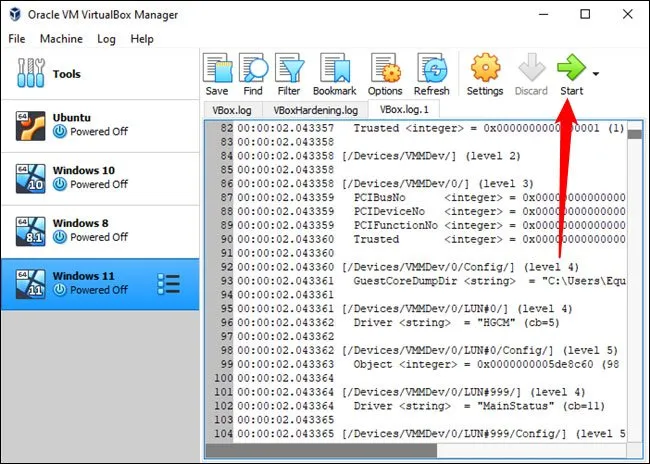
Task: Select the Ubuntu virtual machine
Action: tap(100, 124)
